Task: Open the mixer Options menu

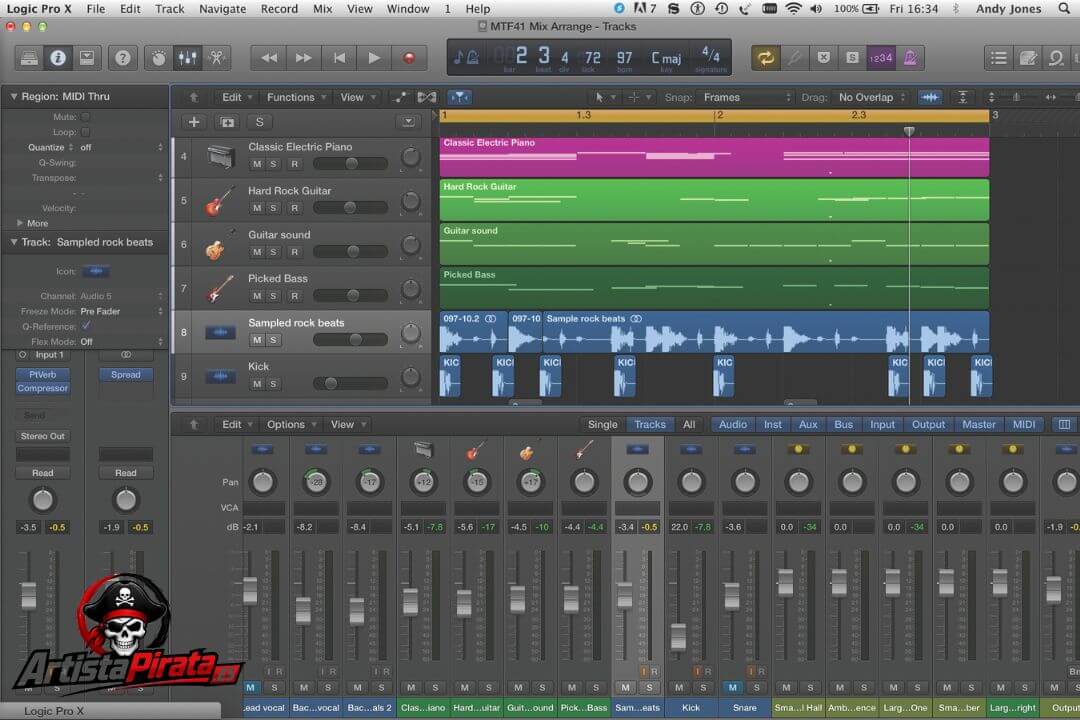Action: coord(291,424)
